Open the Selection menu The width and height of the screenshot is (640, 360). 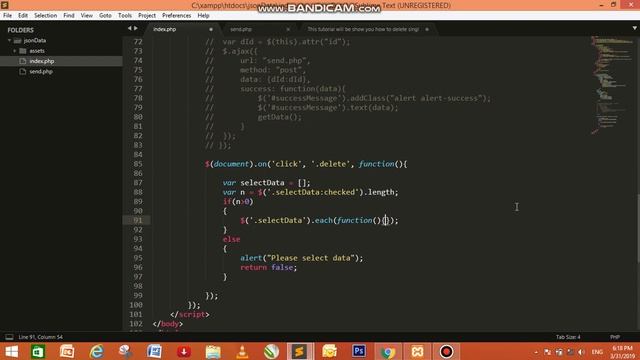[x=45, y=16]
